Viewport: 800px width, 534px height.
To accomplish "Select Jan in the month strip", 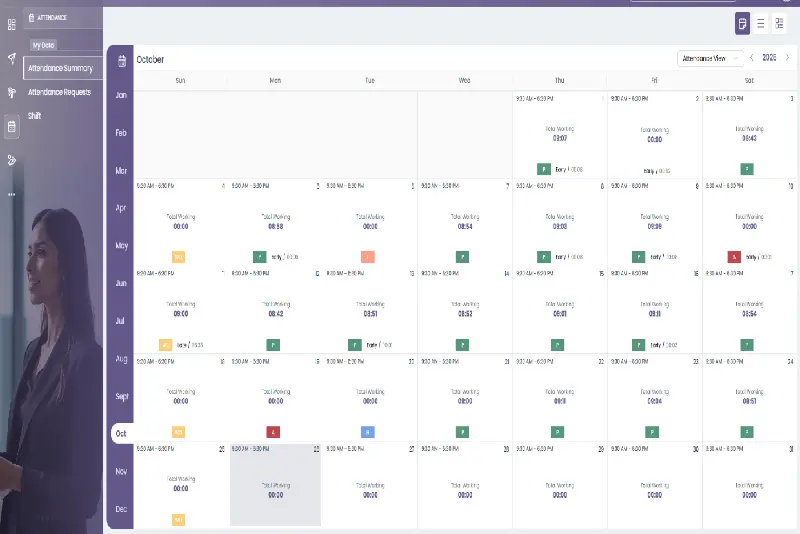I will point(121,95).
